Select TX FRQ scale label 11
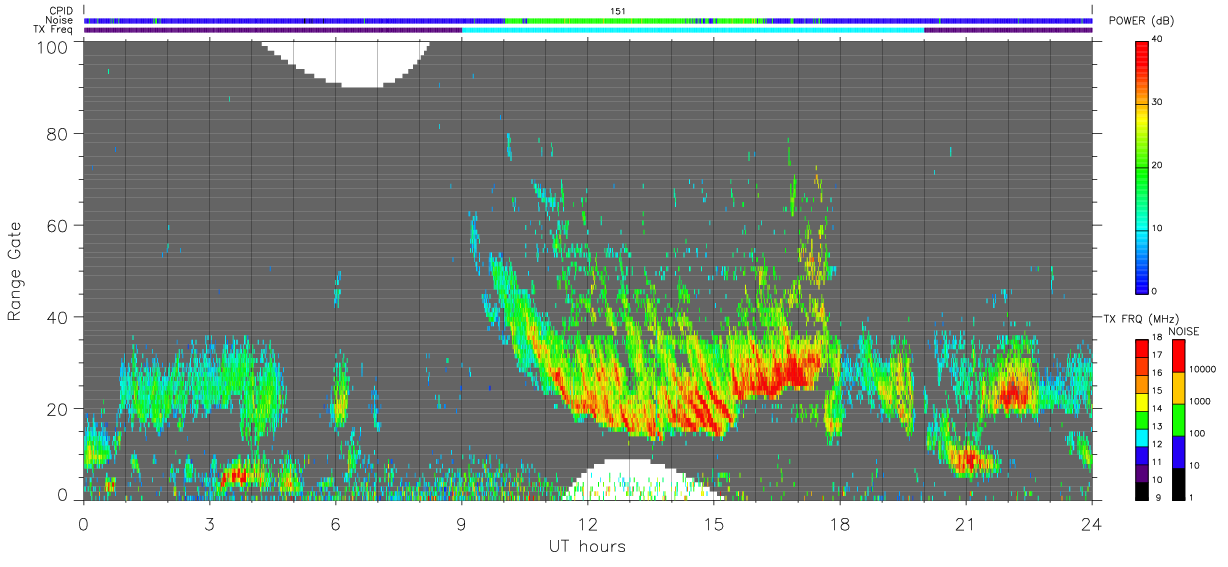 (1157, 462)
